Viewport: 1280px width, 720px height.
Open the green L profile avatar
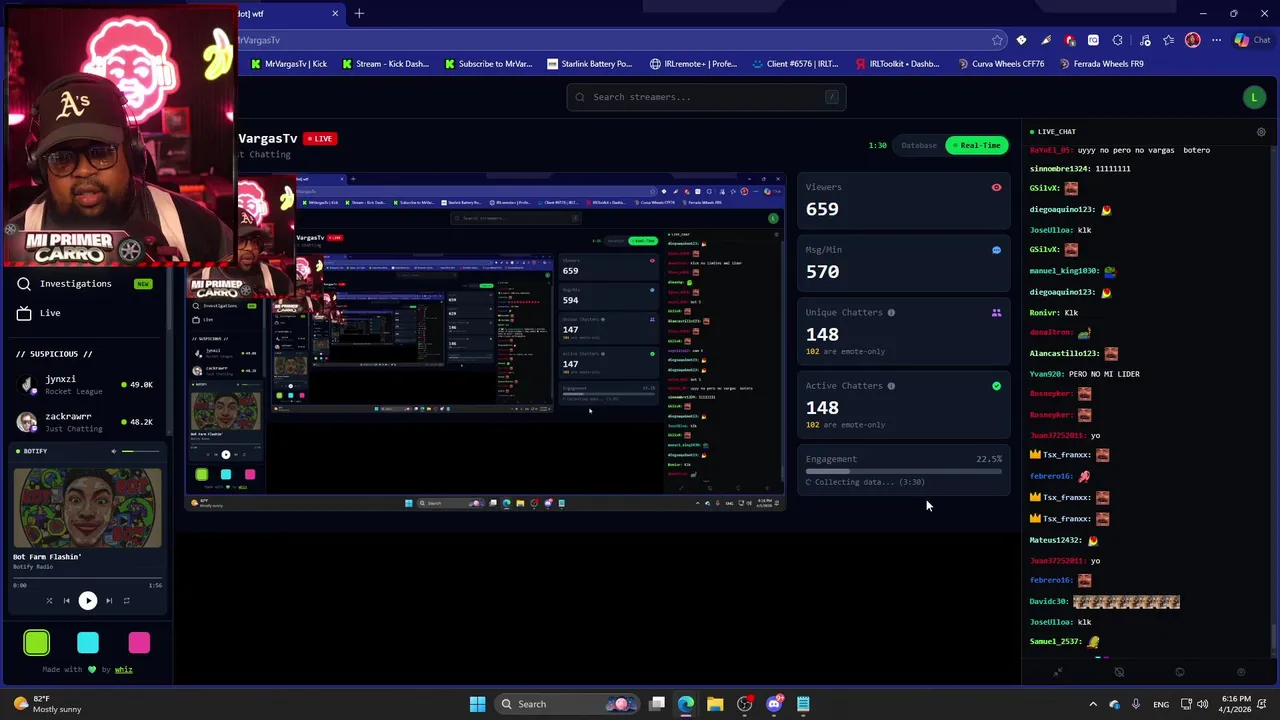click(x=1254, y=97)
